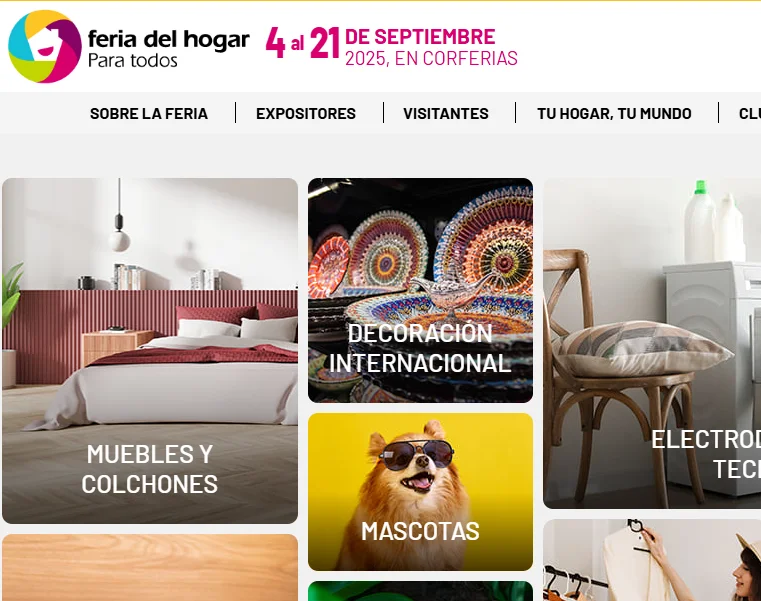Open the Electrodomésticos tile with wooden chair
Viewport: 761px width, 601px height.
(652, 343)
